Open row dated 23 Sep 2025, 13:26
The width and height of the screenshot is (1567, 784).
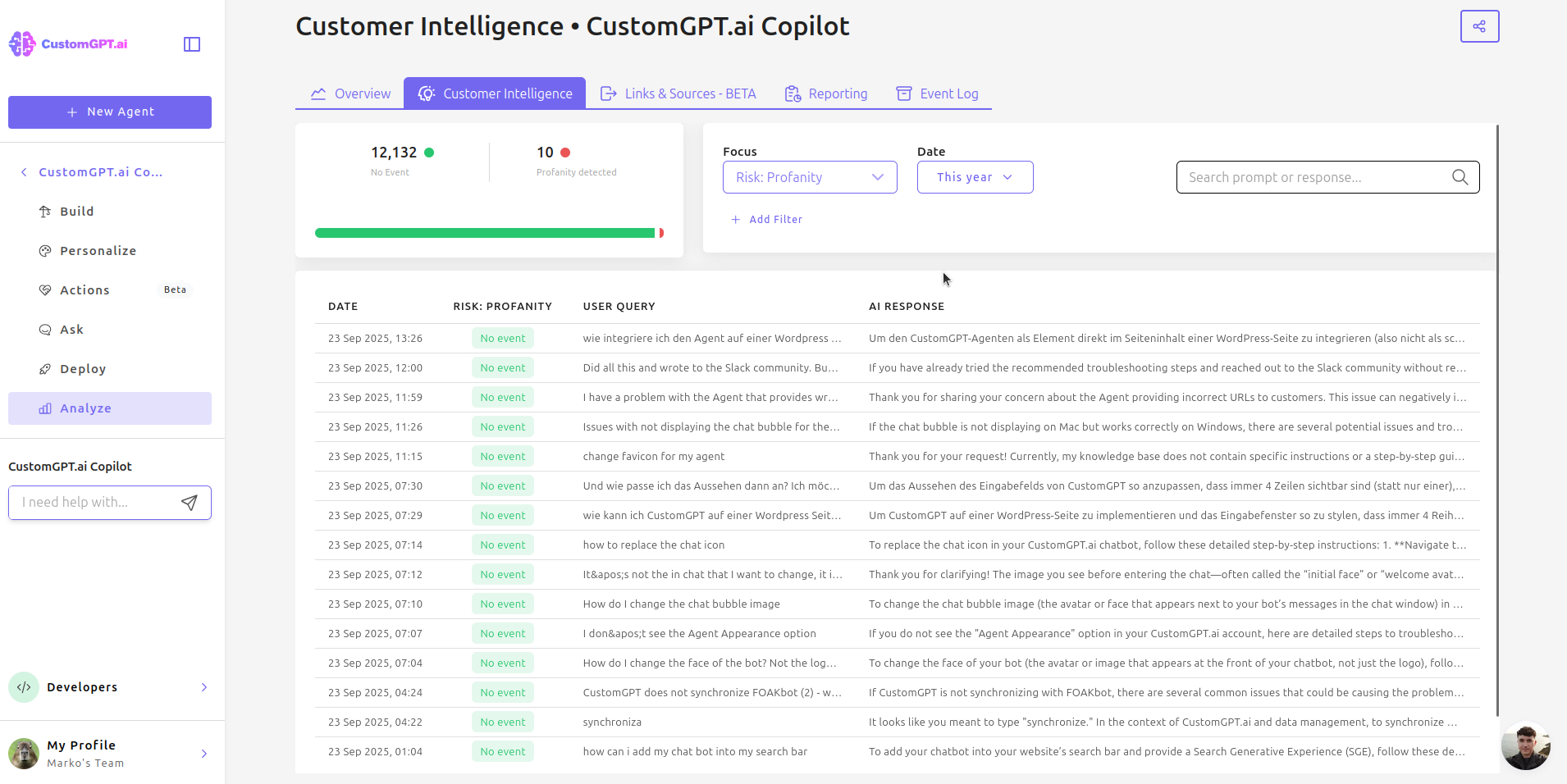898,339
